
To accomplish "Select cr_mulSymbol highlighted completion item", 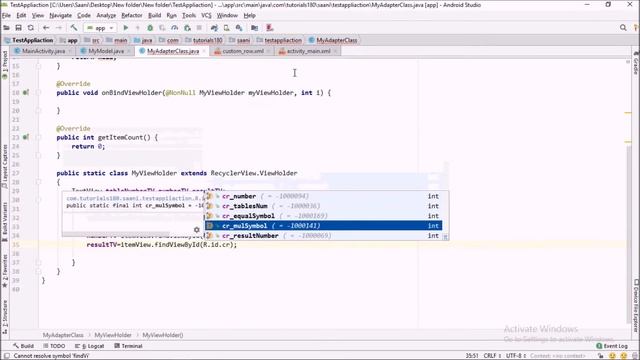I will tap(323, 226).
